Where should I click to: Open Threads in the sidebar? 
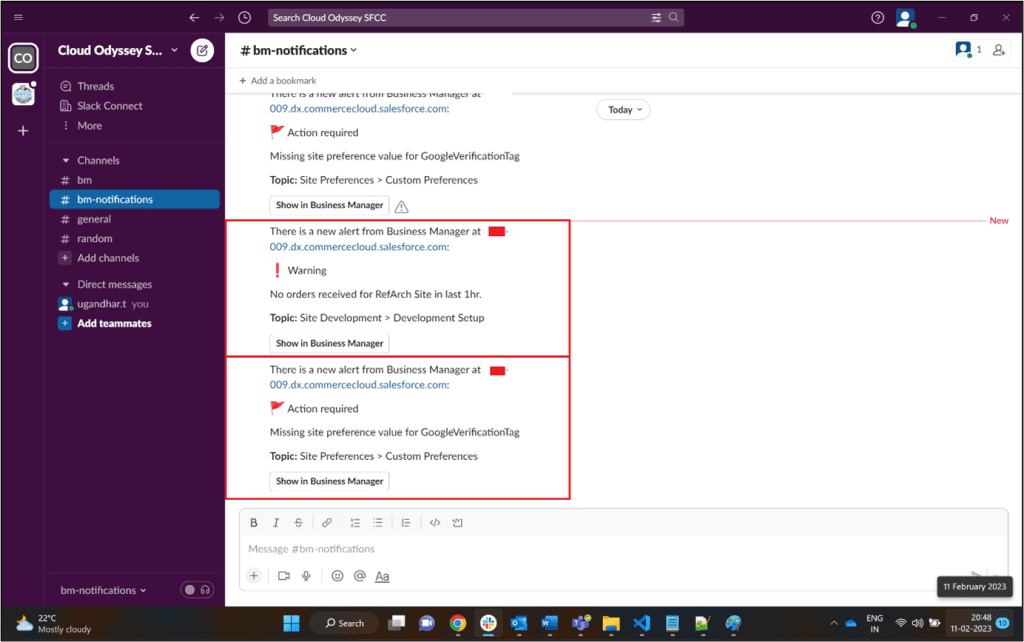tap(95, 86)
